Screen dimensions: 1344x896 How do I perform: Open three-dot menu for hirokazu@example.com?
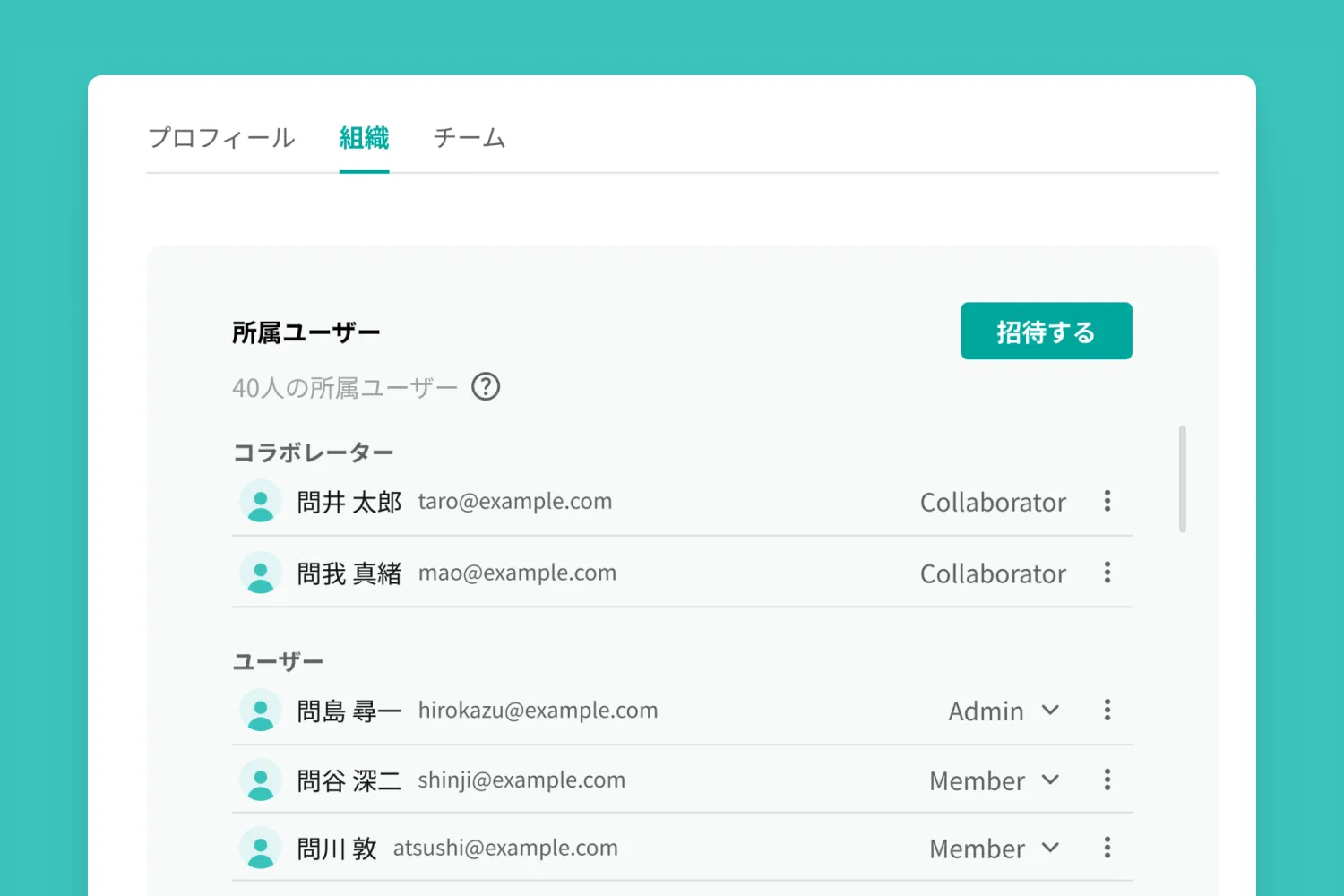[1107, 711]
